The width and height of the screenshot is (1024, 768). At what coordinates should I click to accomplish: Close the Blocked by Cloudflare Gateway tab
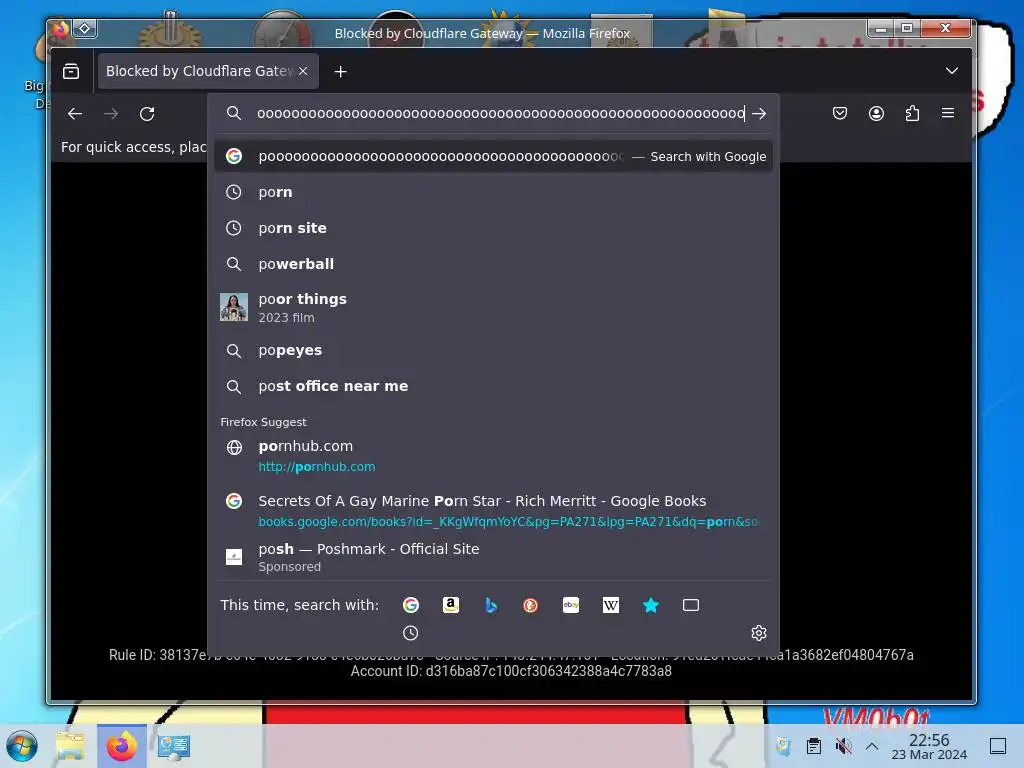coord(303,71)
